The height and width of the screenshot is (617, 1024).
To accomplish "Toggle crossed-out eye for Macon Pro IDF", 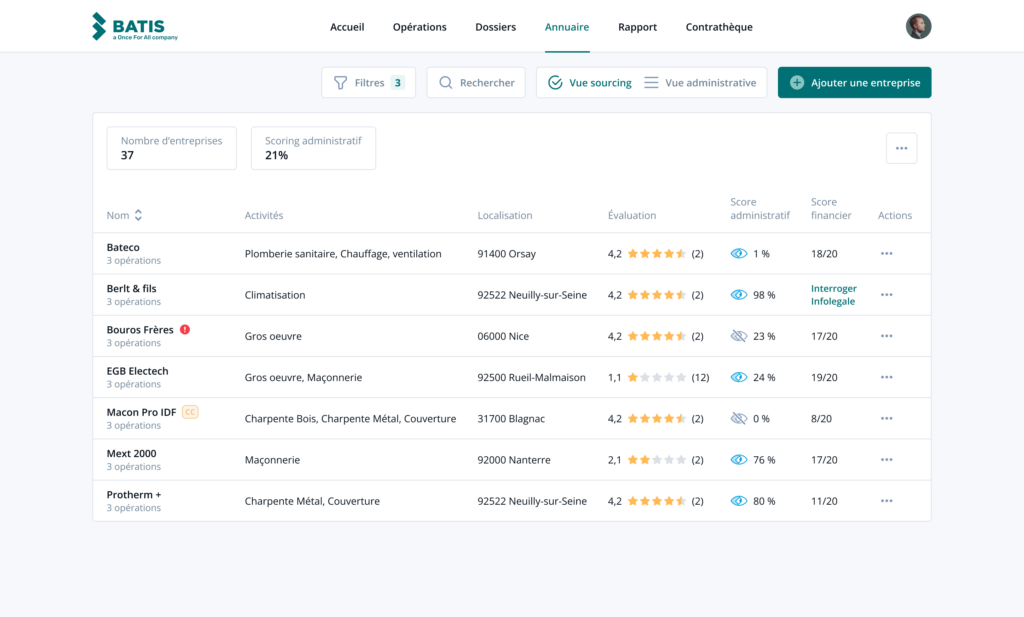I will pos(739,418).
